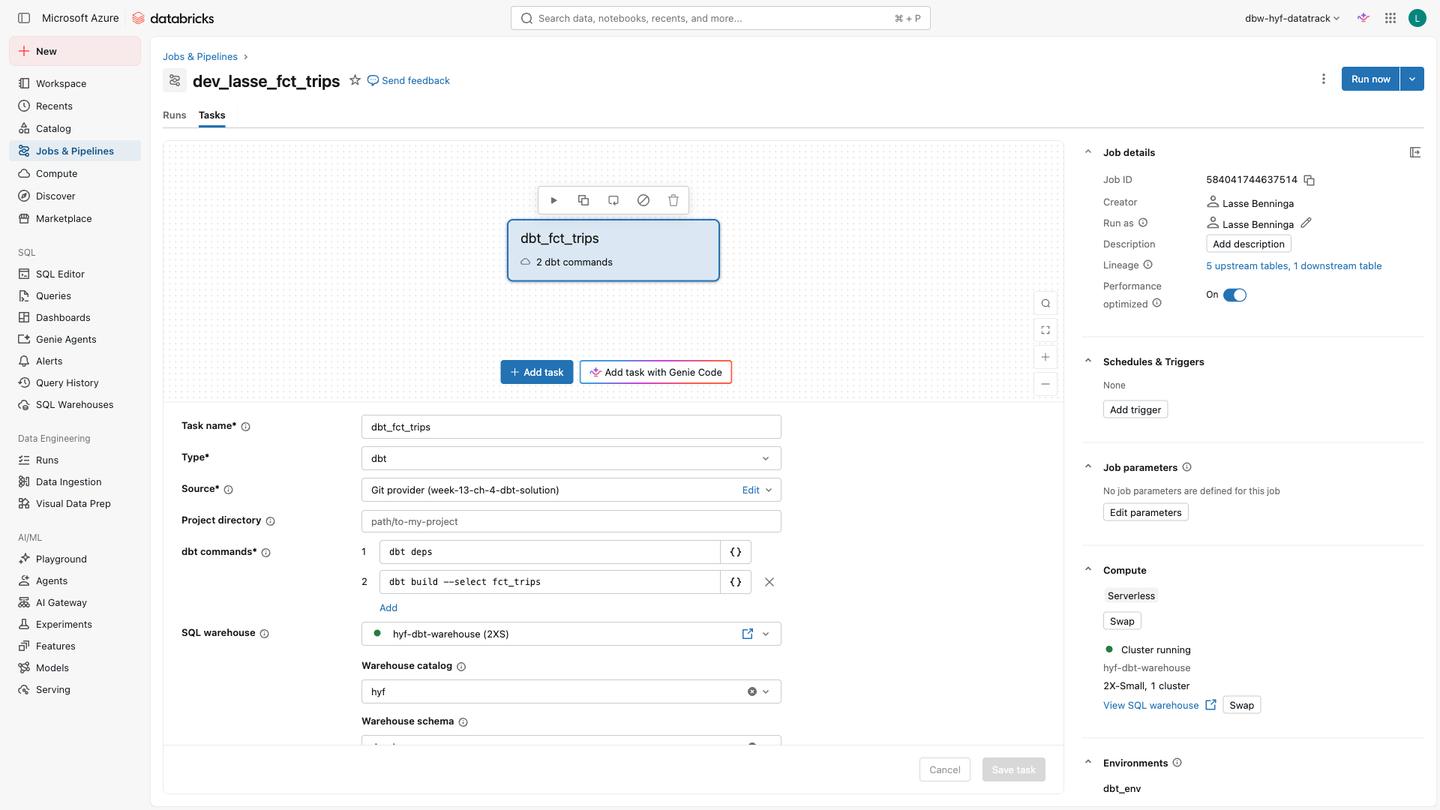Screen dimensions: 1440x810
Task: Click the info icon next to Task name
Action: [x=246, y=427]
